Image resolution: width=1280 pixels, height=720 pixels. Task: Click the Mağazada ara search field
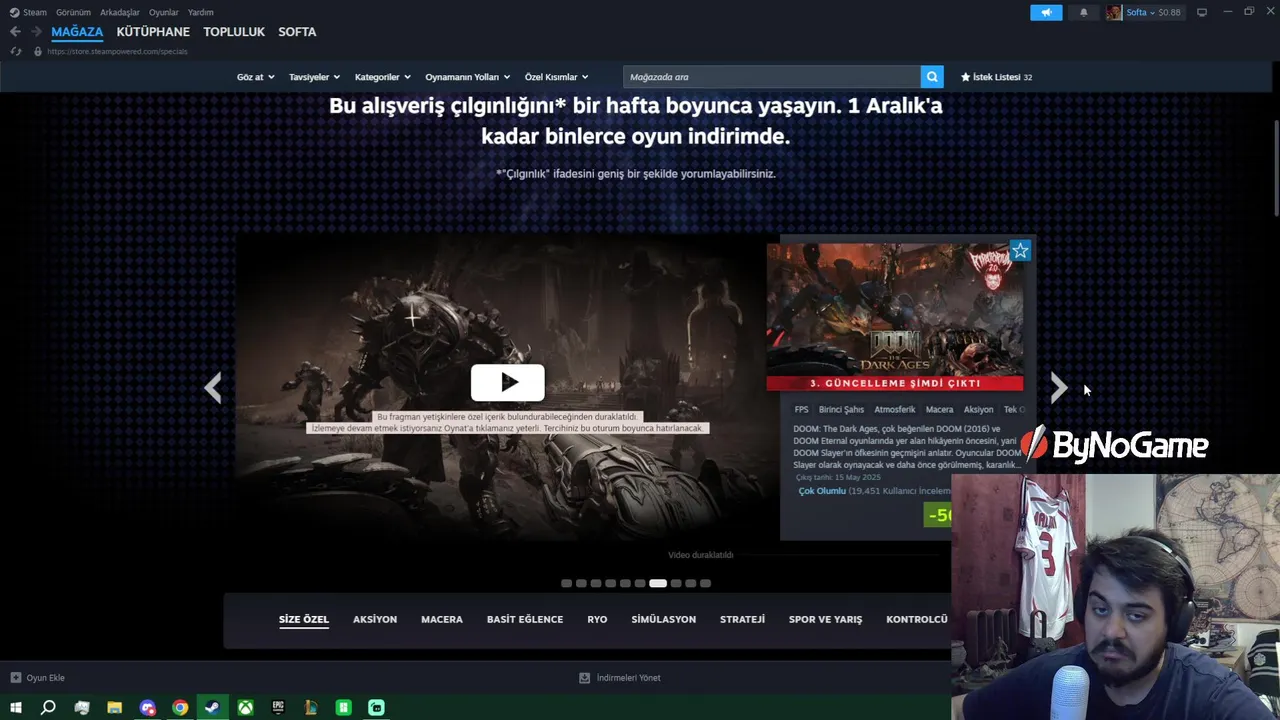point(771,77)
